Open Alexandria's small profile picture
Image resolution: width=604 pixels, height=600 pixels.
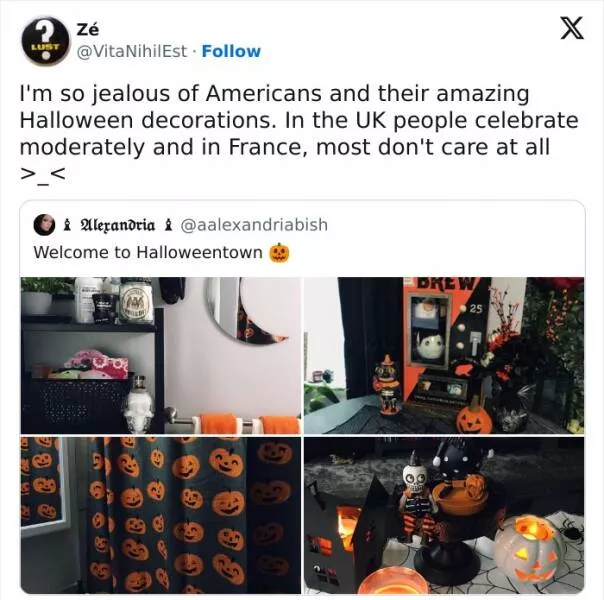click(44, 225)
